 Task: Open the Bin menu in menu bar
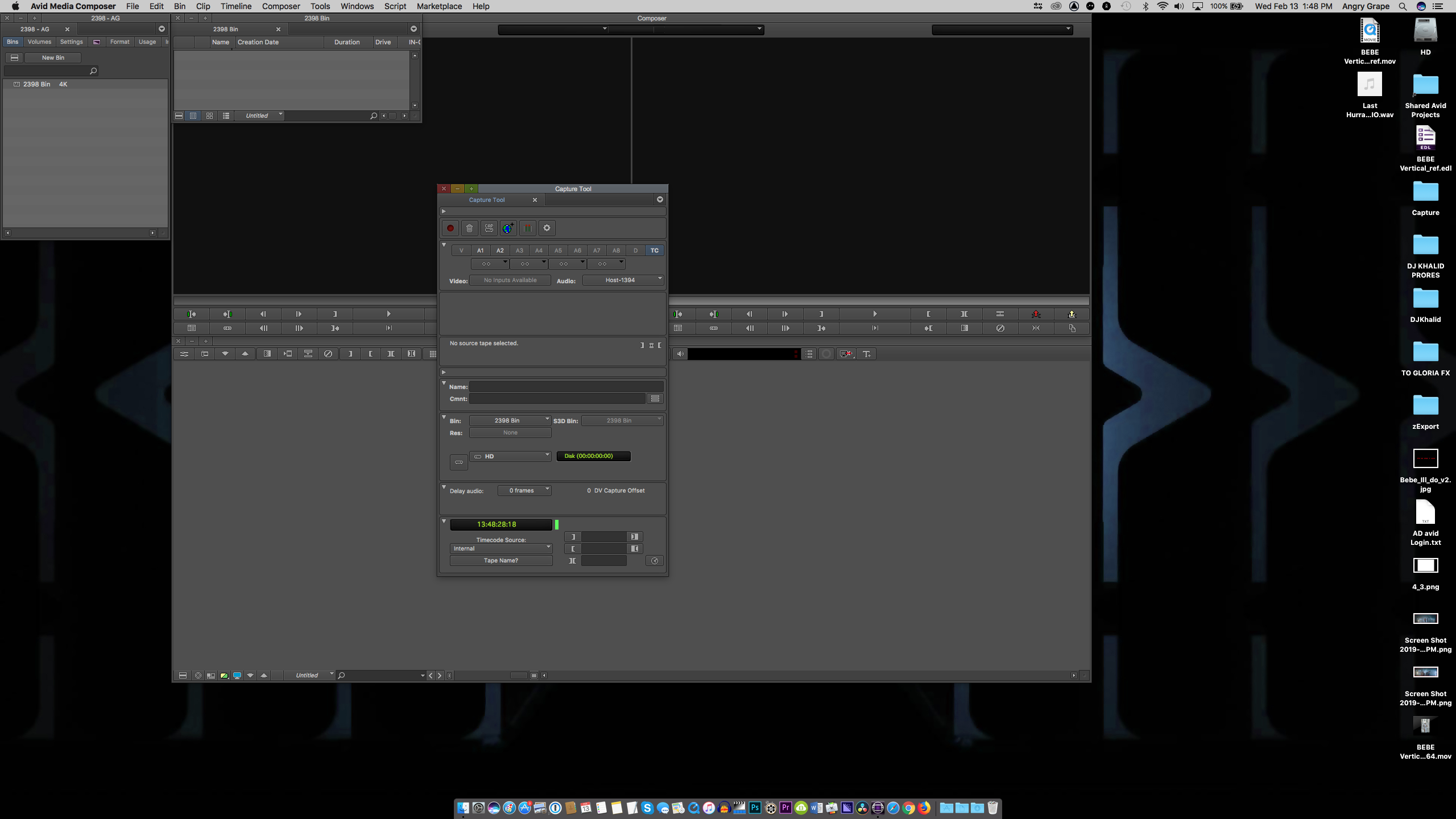pyautogui.click(x=179, y=6)
